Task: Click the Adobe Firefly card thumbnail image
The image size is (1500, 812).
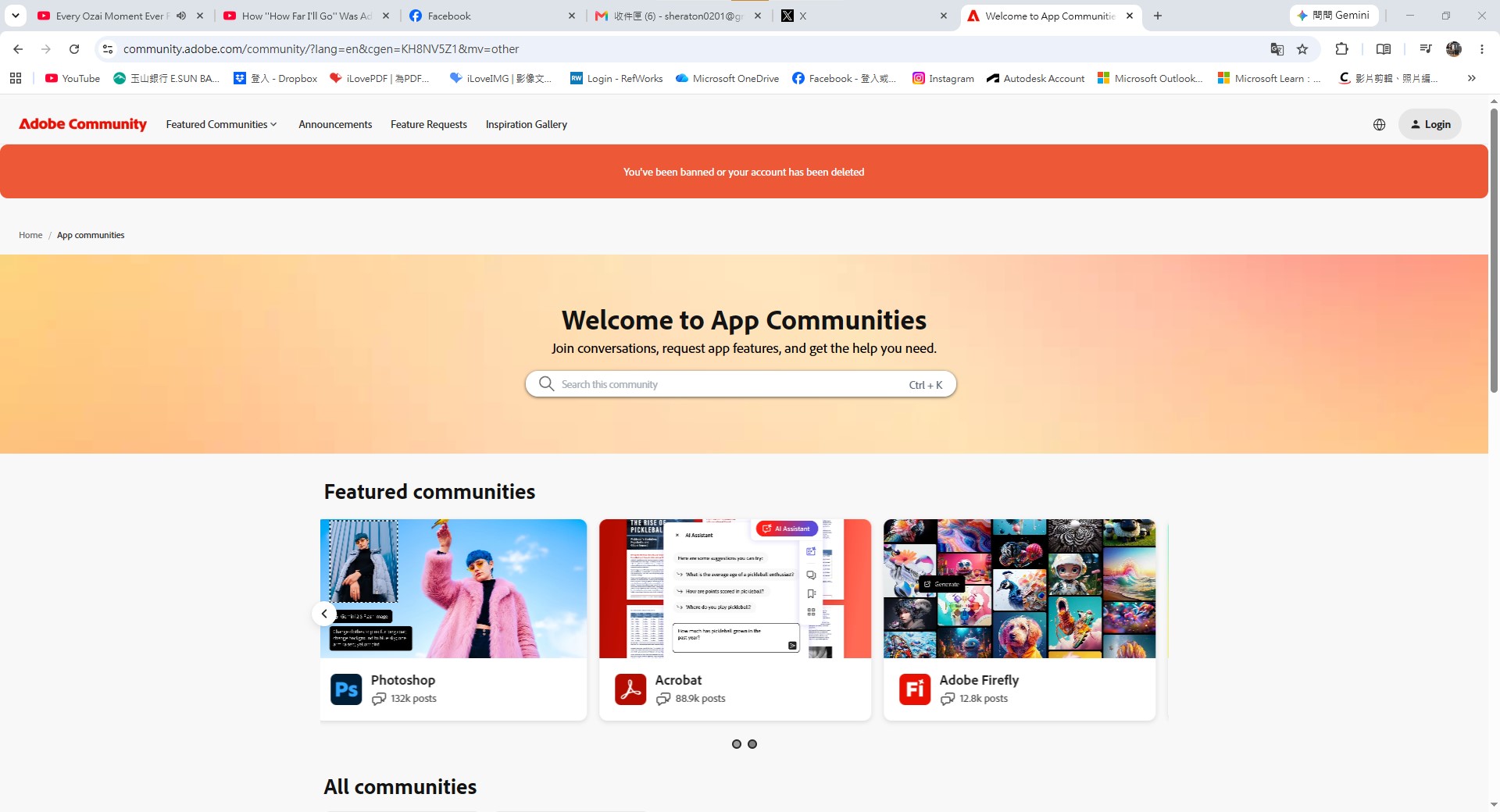Action: click(x=1020, y=589)
